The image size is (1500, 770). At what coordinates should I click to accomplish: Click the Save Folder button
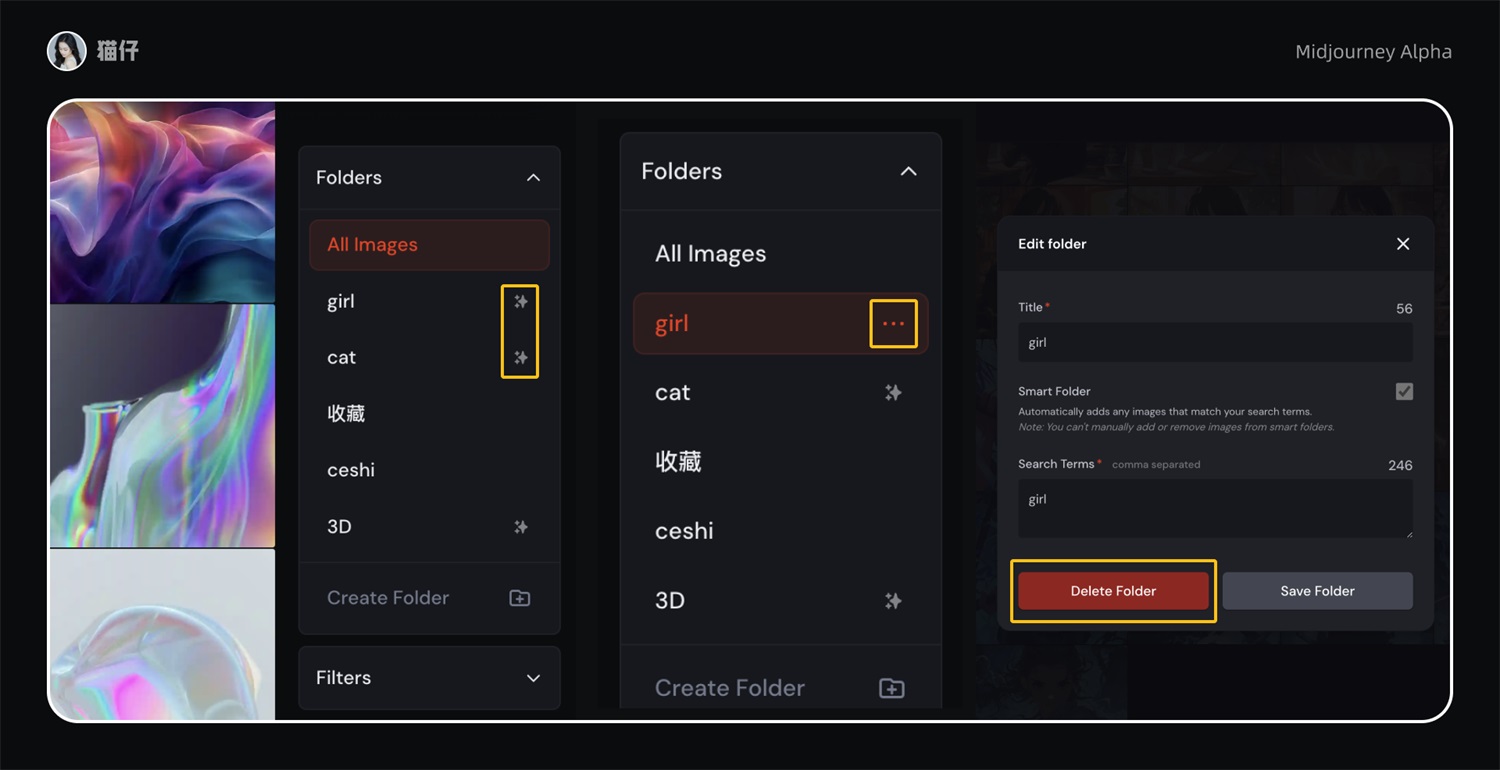1317,591
